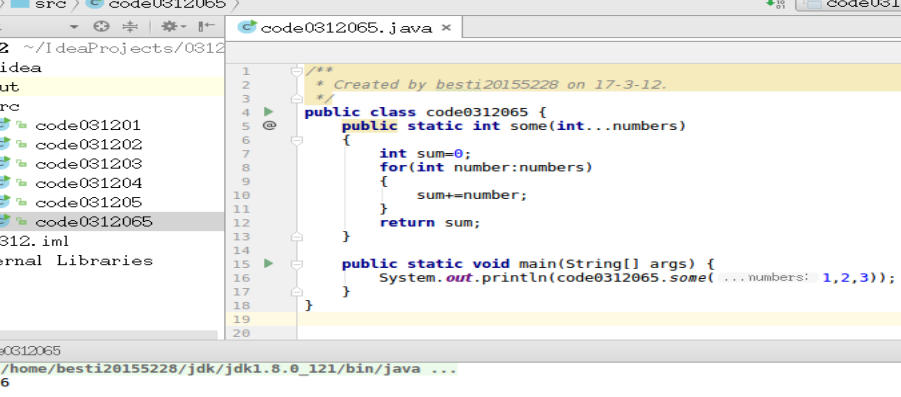Click the scroll-from-source crosshair icon
This screenshot has height=397, width=901.
point(102,26)
